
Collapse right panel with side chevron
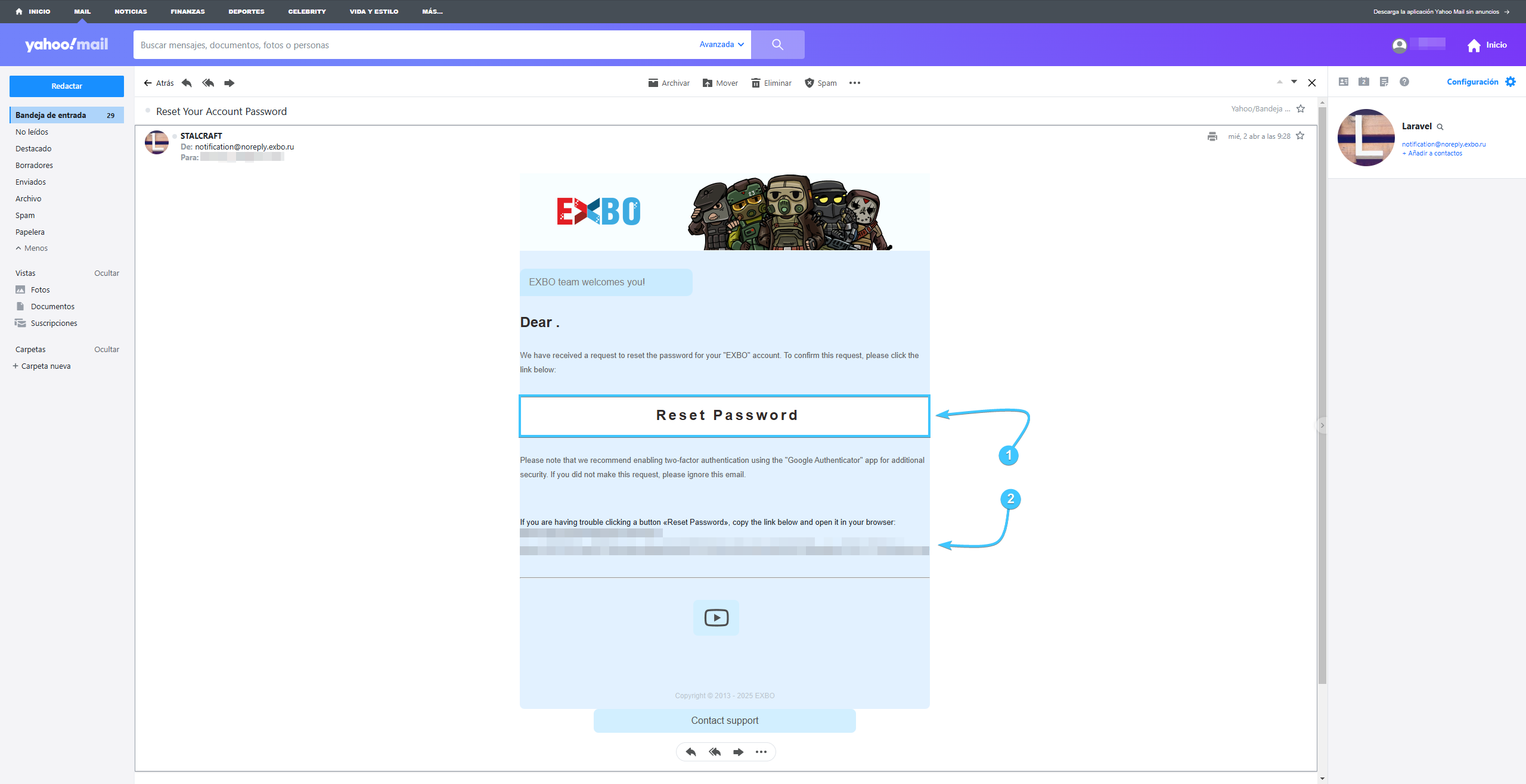(x=1322, y=425)
